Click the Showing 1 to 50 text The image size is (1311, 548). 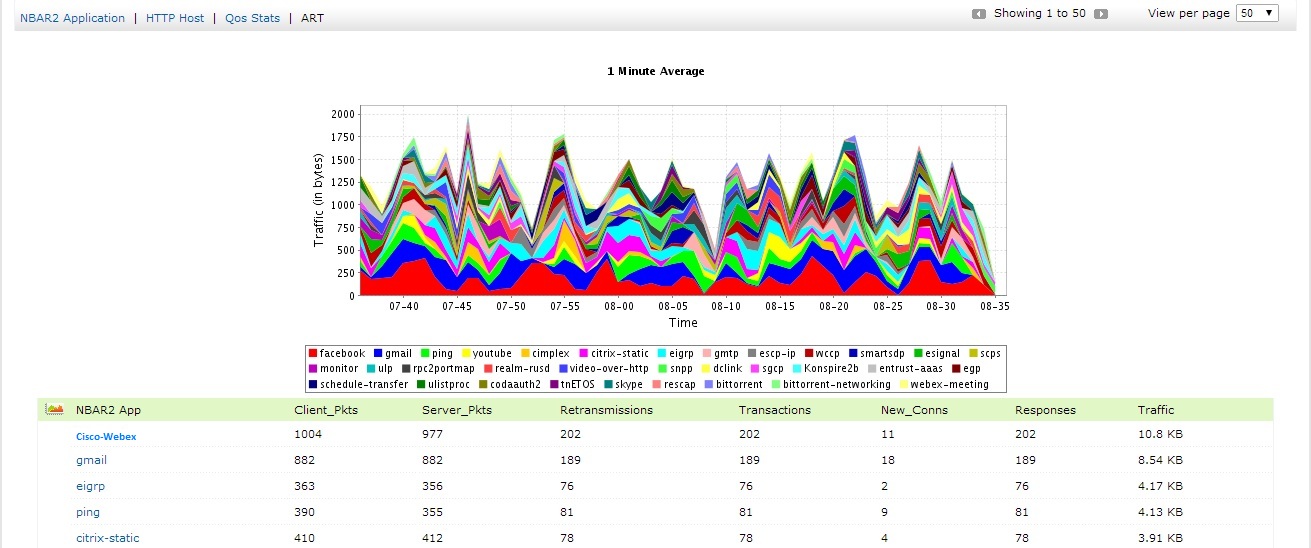point(1040,14)
